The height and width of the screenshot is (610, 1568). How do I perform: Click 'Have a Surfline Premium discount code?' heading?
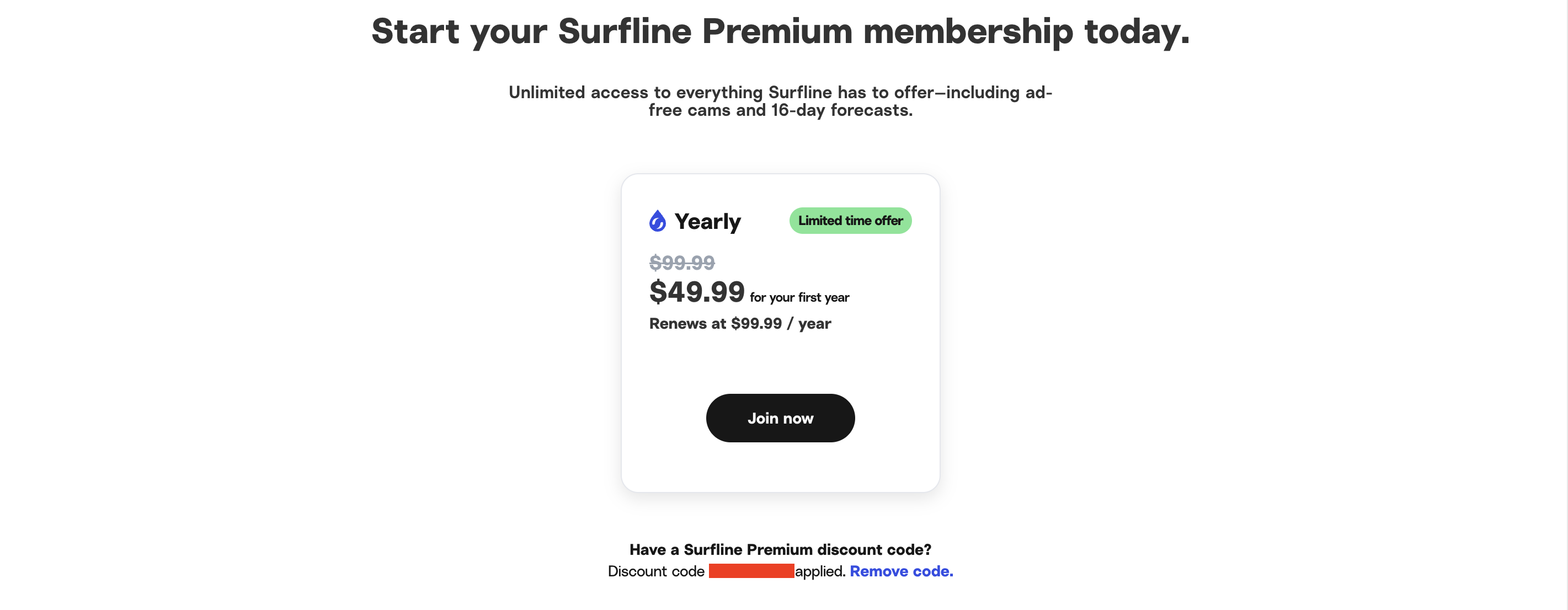[780, 549]
